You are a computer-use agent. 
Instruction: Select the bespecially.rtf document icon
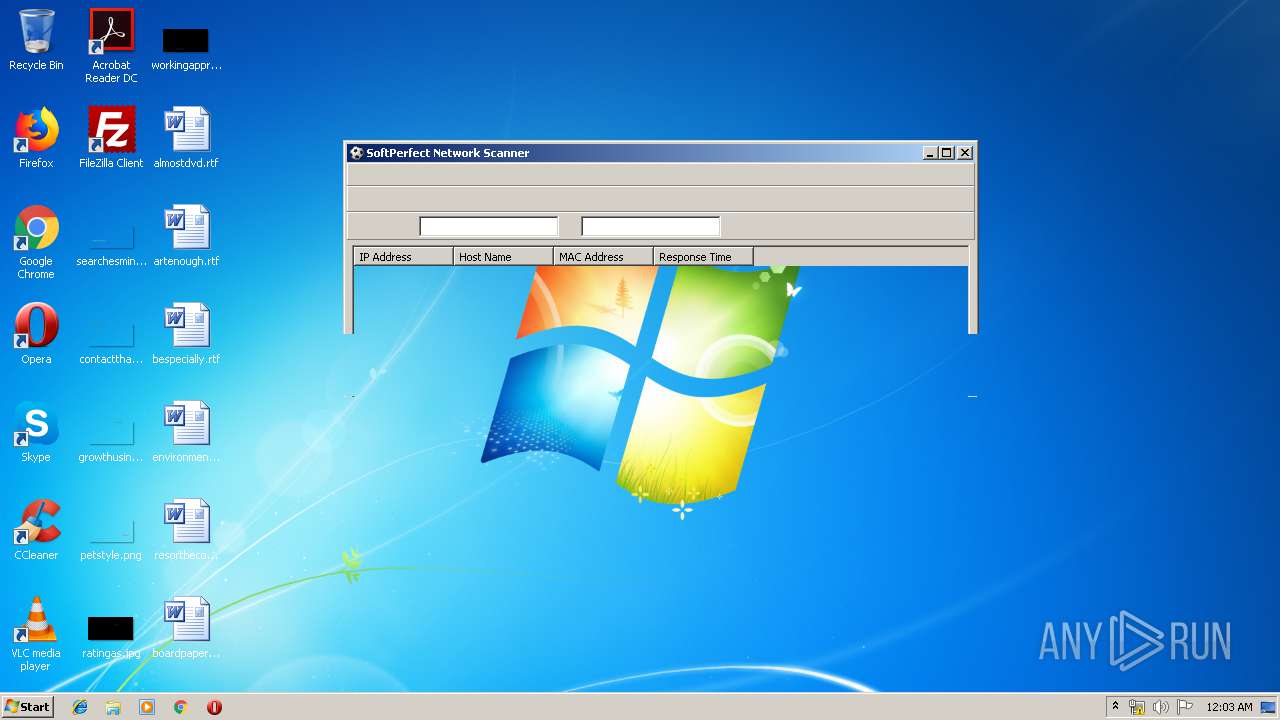tap(186, 334)
